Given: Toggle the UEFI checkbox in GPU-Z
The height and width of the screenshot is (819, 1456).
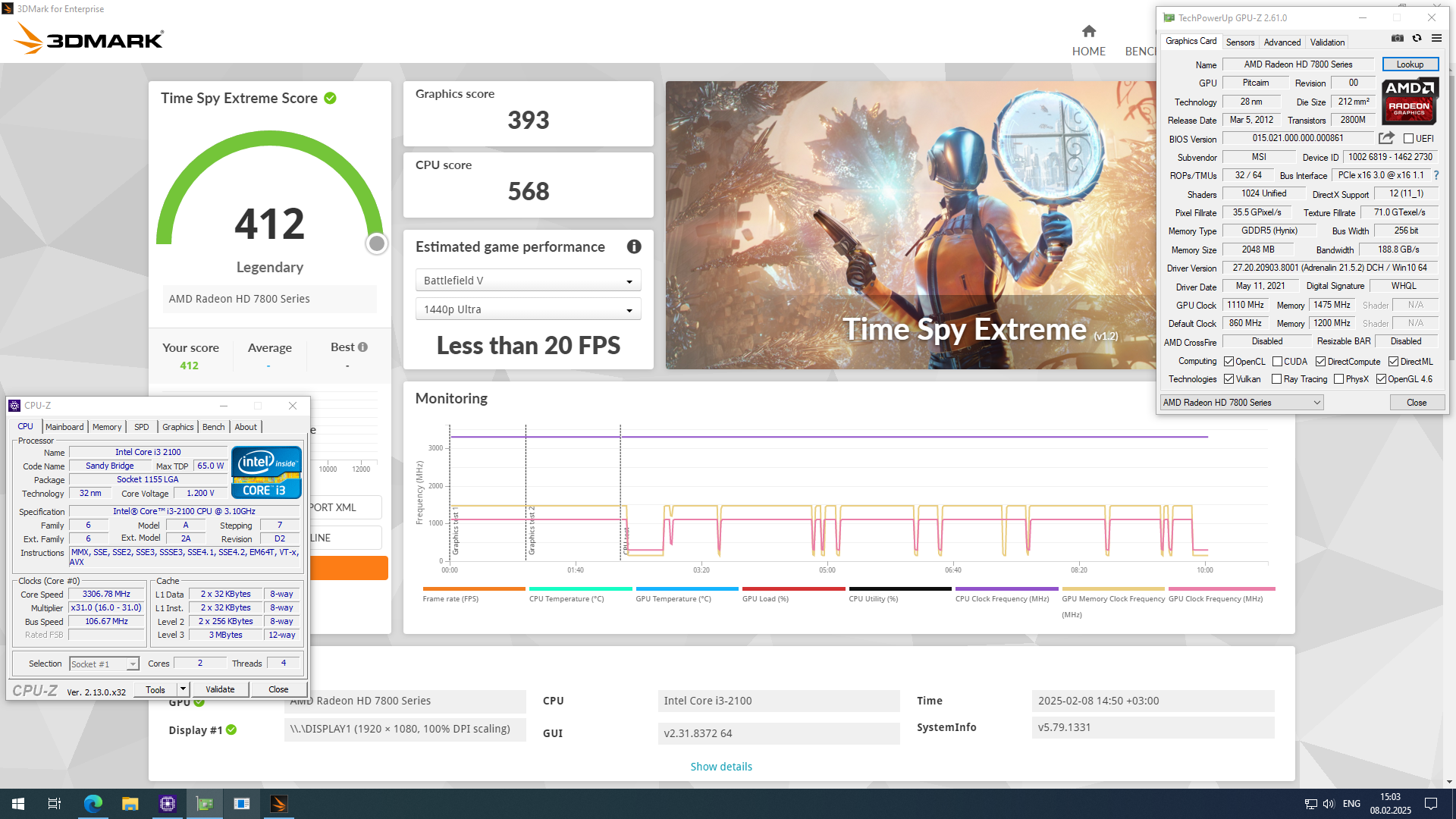Looking at the screenshot, I should click(1408, 138).
